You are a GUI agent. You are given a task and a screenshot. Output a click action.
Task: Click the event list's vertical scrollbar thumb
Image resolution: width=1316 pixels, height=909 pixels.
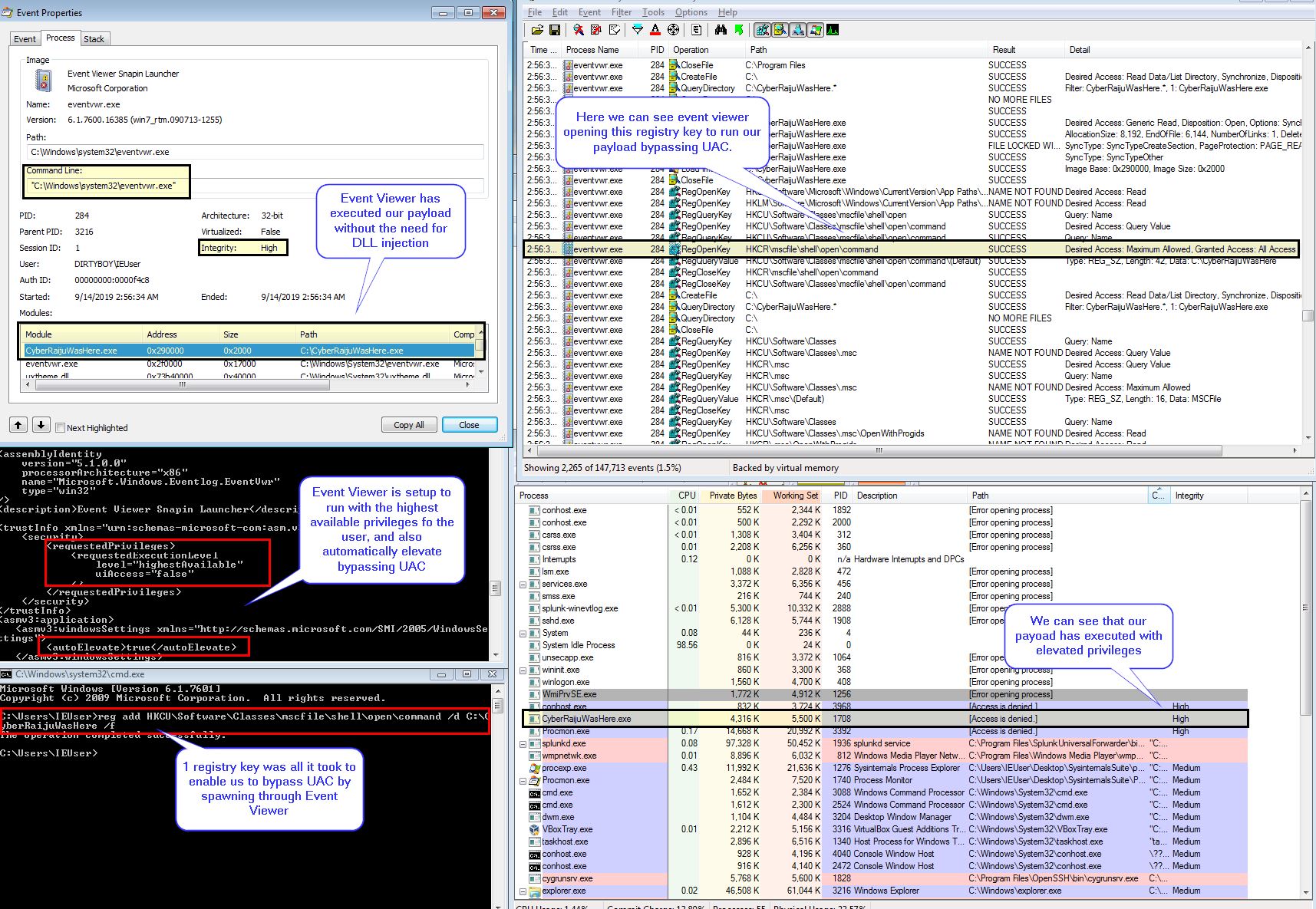click(x=1308, y=316)
